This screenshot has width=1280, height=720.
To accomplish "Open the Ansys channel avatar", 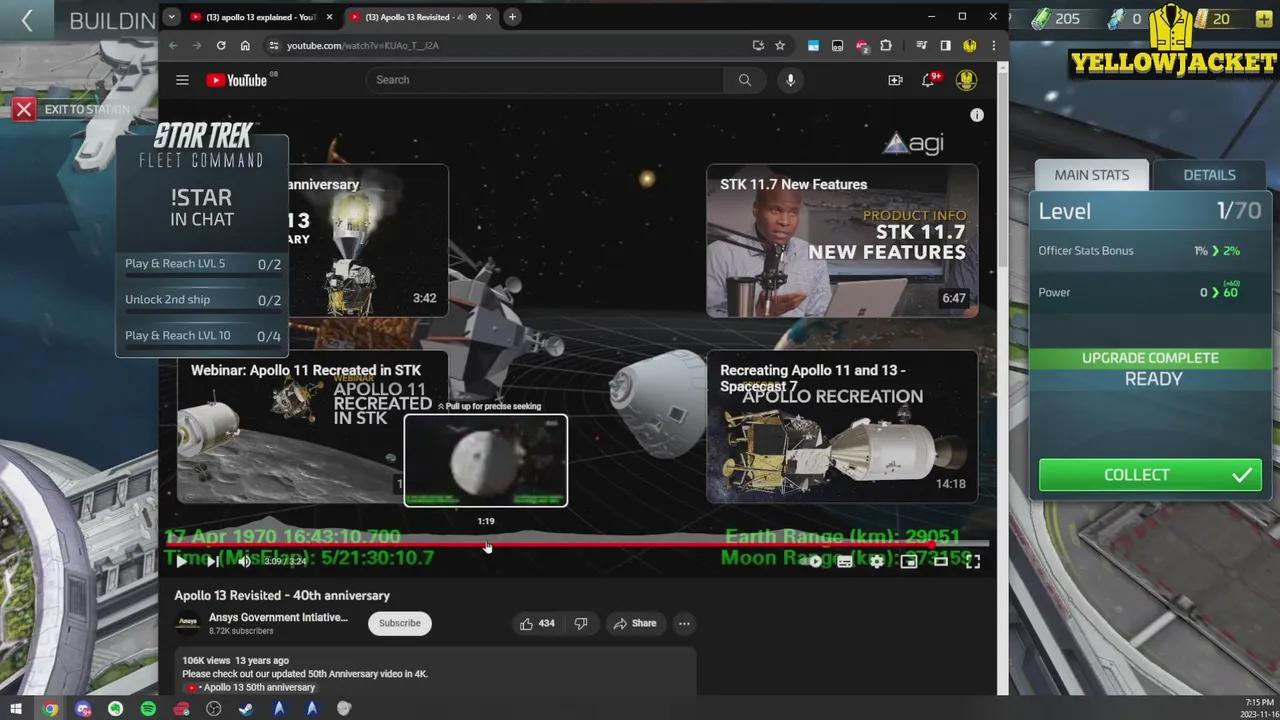I will pyautogui.click(x=188, y=623).
